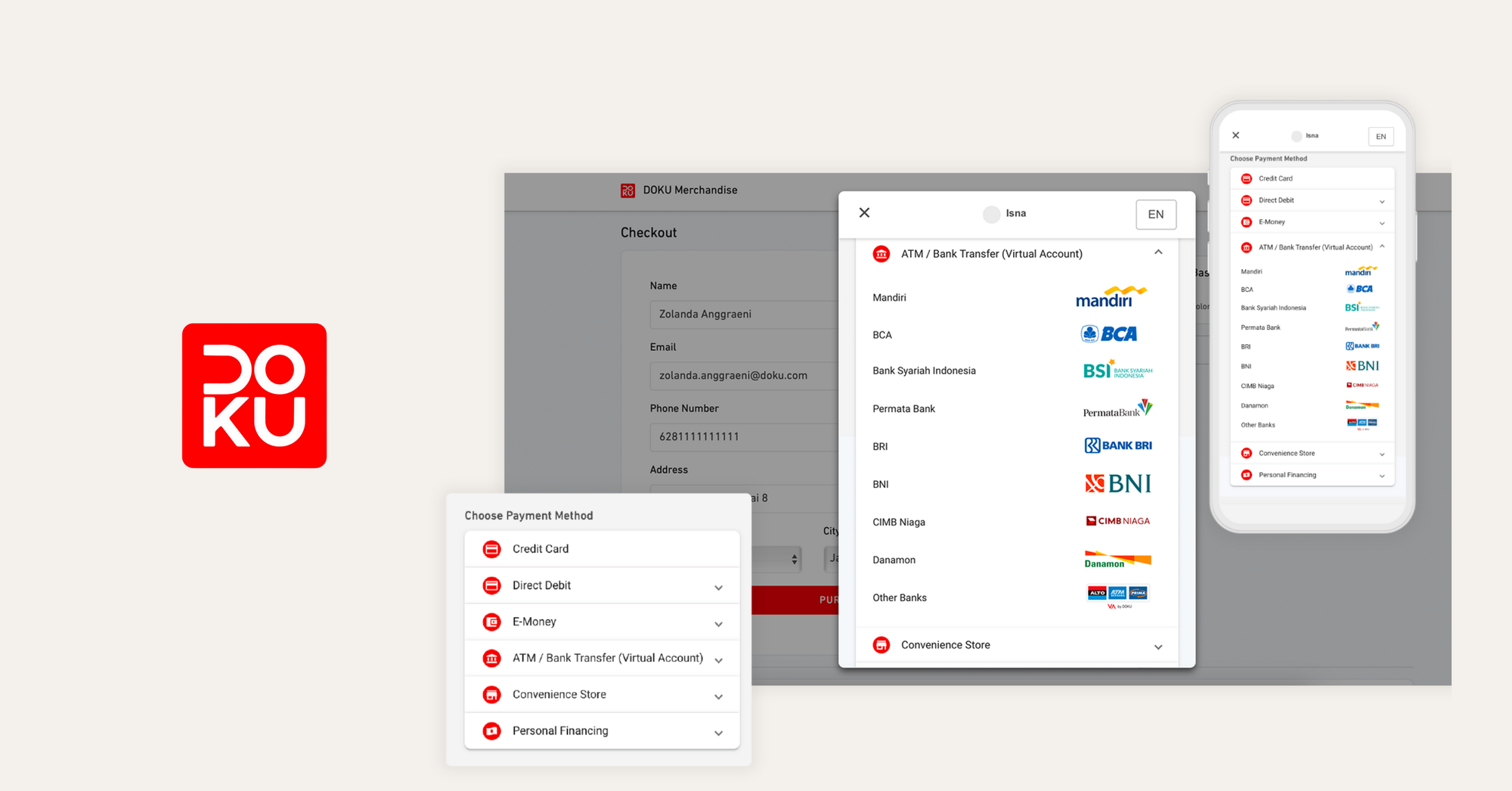Choose Bank Syariah Indonesia label in the center modal
Viewport: 1512px width, 791px height.
pos(924,371)
